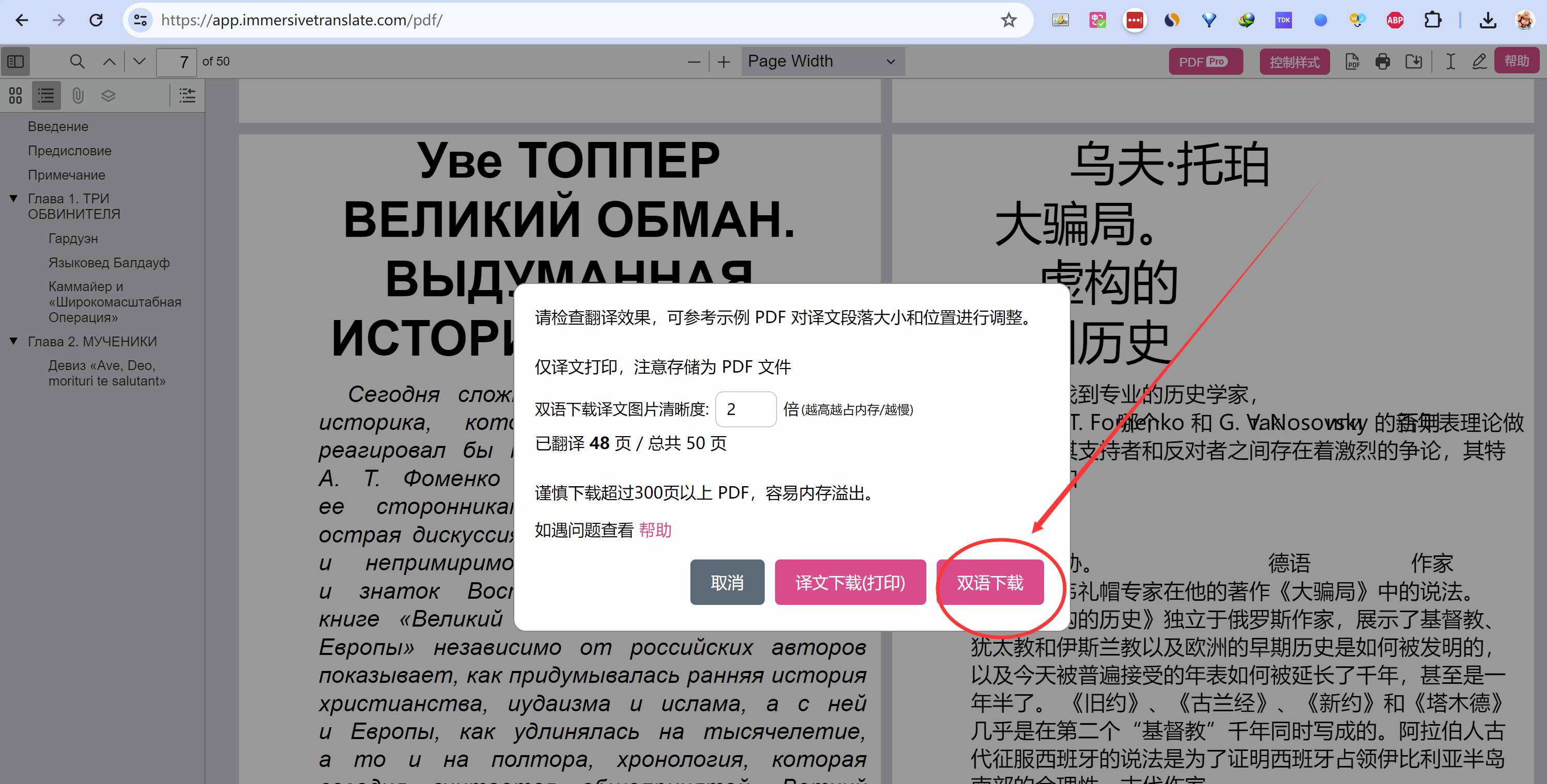
Task: Collapse the Глава 1 outline item
Action: click(x=13, y=199)
